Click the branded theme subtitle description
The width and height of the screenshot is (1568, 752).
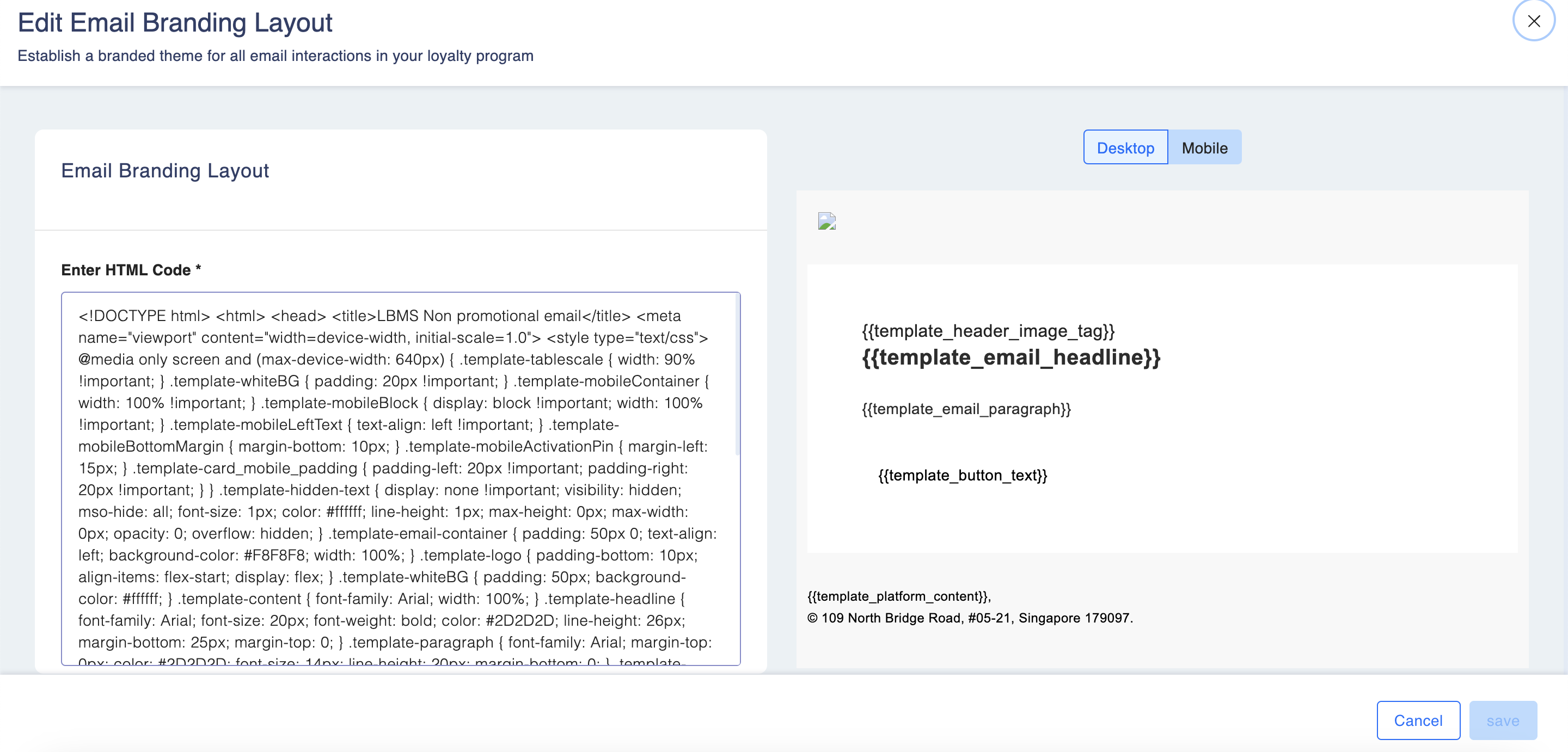tap(275, 56)
